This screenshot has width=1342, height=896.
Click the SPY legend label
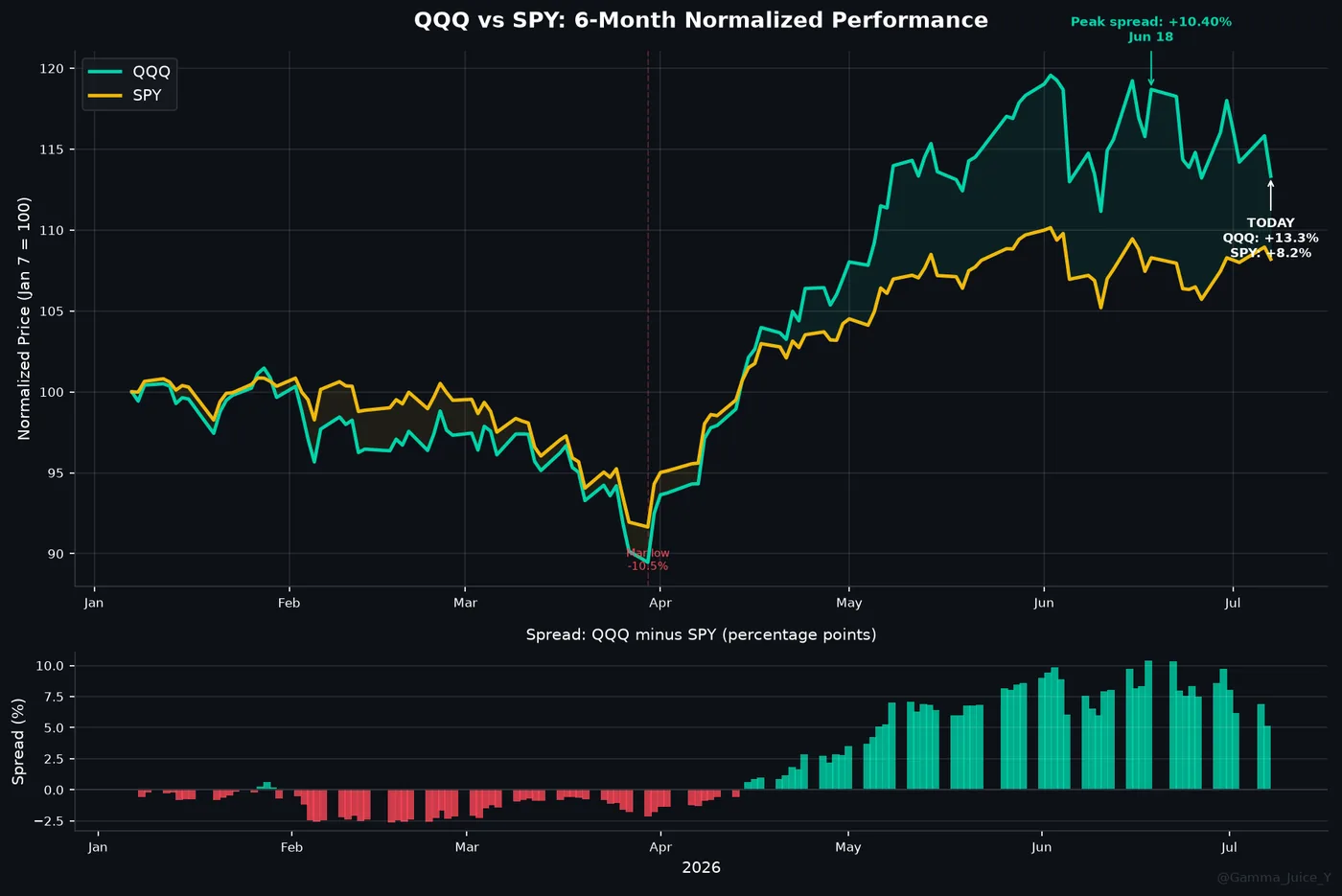pos(147,95)
